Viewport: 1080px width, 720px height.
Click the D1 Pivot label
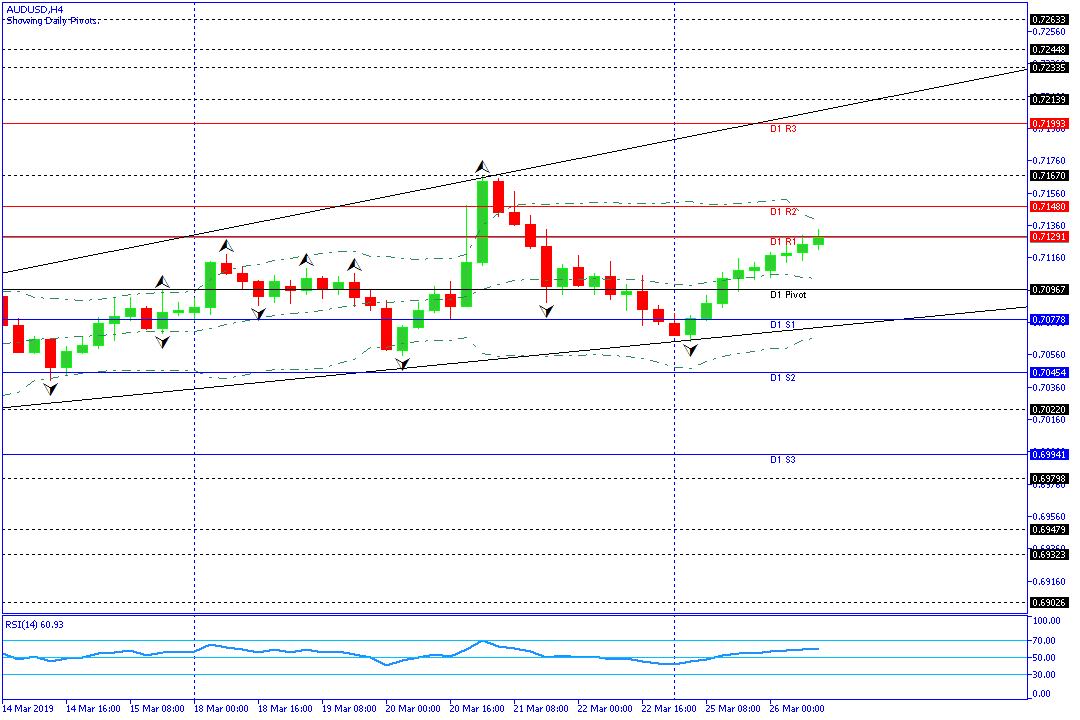(788, 296)
